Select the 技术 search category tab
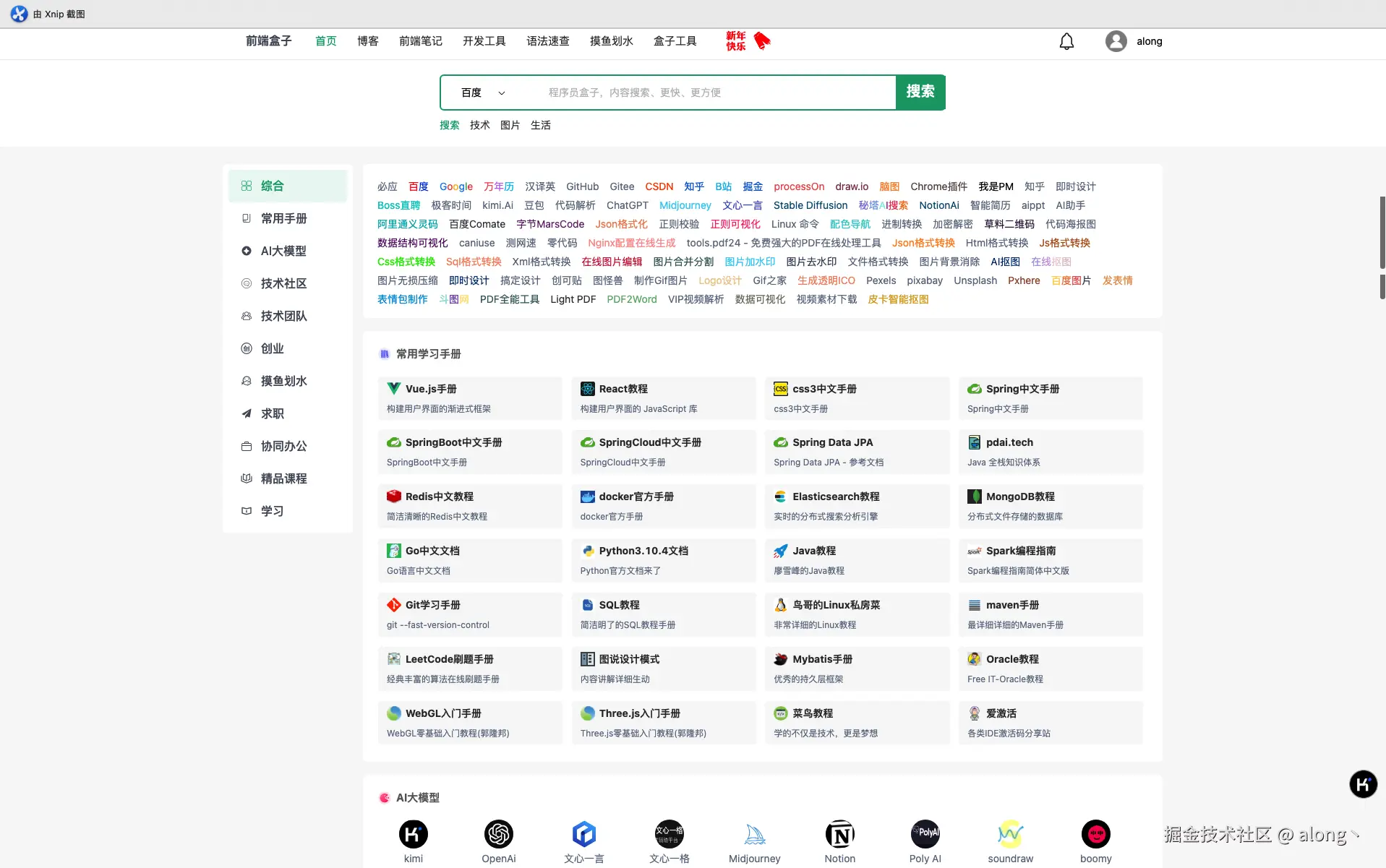Image resolution: width=1386 pixels, height=868 pixels. tap(480, 125)
